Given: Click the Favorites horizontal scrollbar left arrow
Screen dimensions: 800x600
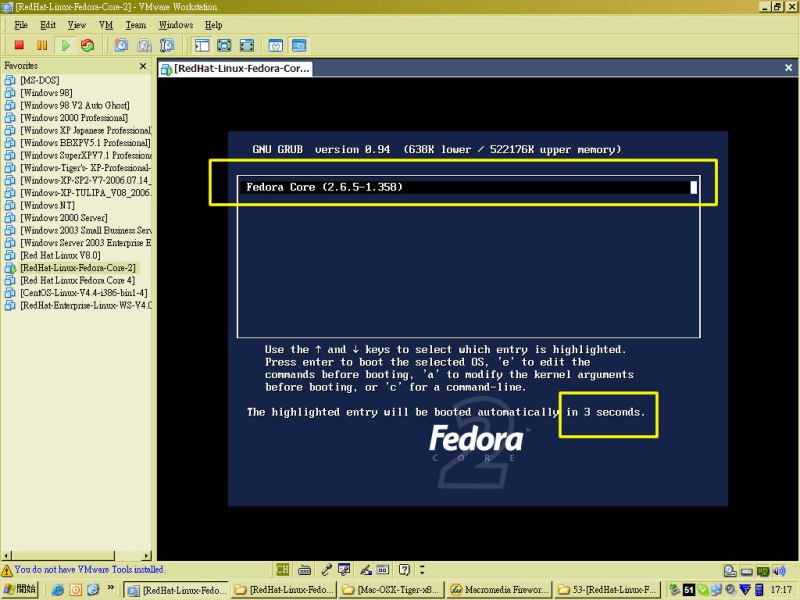Looking at the screenshot, I should tap(6, 555).
